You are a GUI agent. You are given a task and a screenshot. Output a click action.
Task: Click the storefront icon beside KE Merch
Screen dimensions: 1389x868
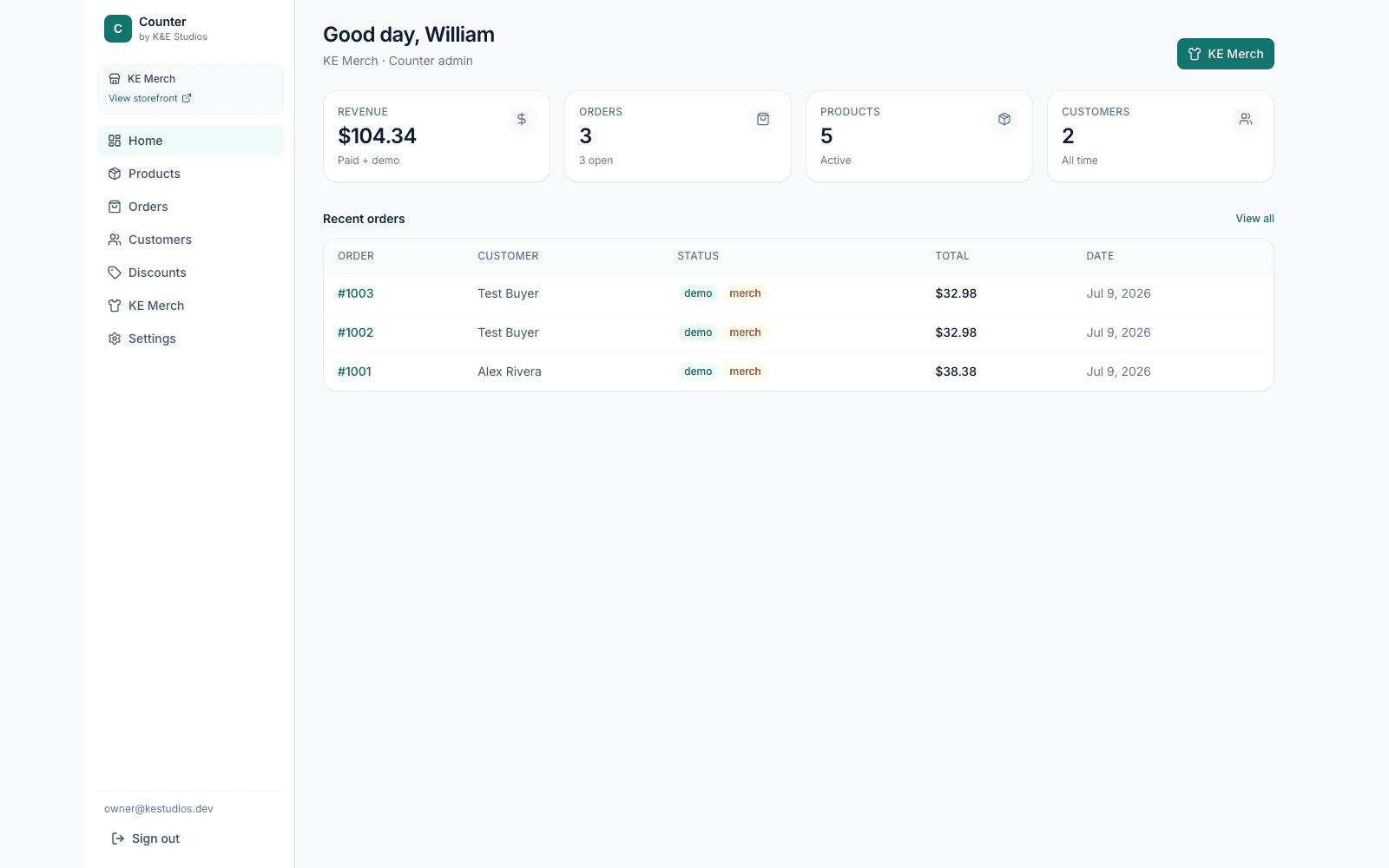[x=115, y=79]
